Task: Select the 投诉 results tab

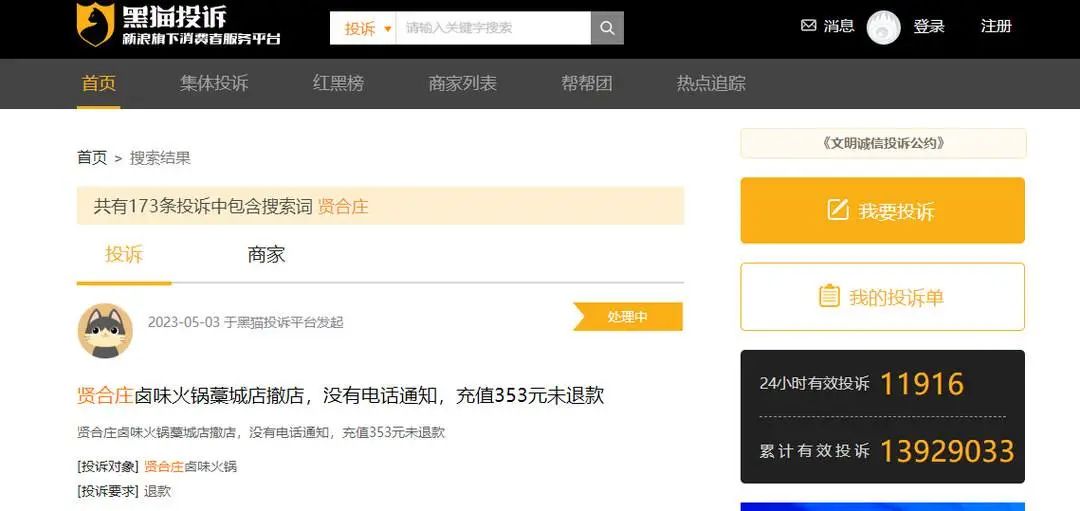Action: tap(124, 254)
